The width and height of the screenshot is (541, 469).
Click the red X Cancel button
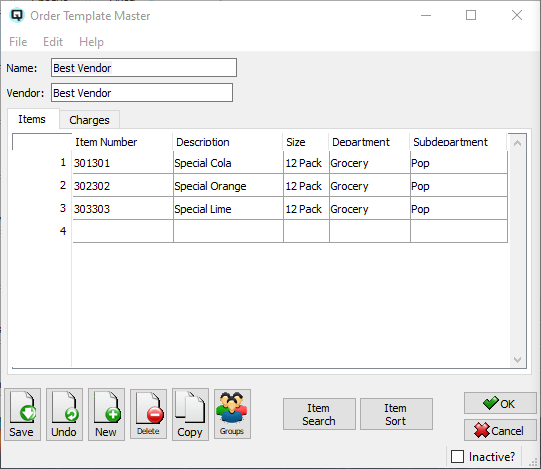click(500, 430)
